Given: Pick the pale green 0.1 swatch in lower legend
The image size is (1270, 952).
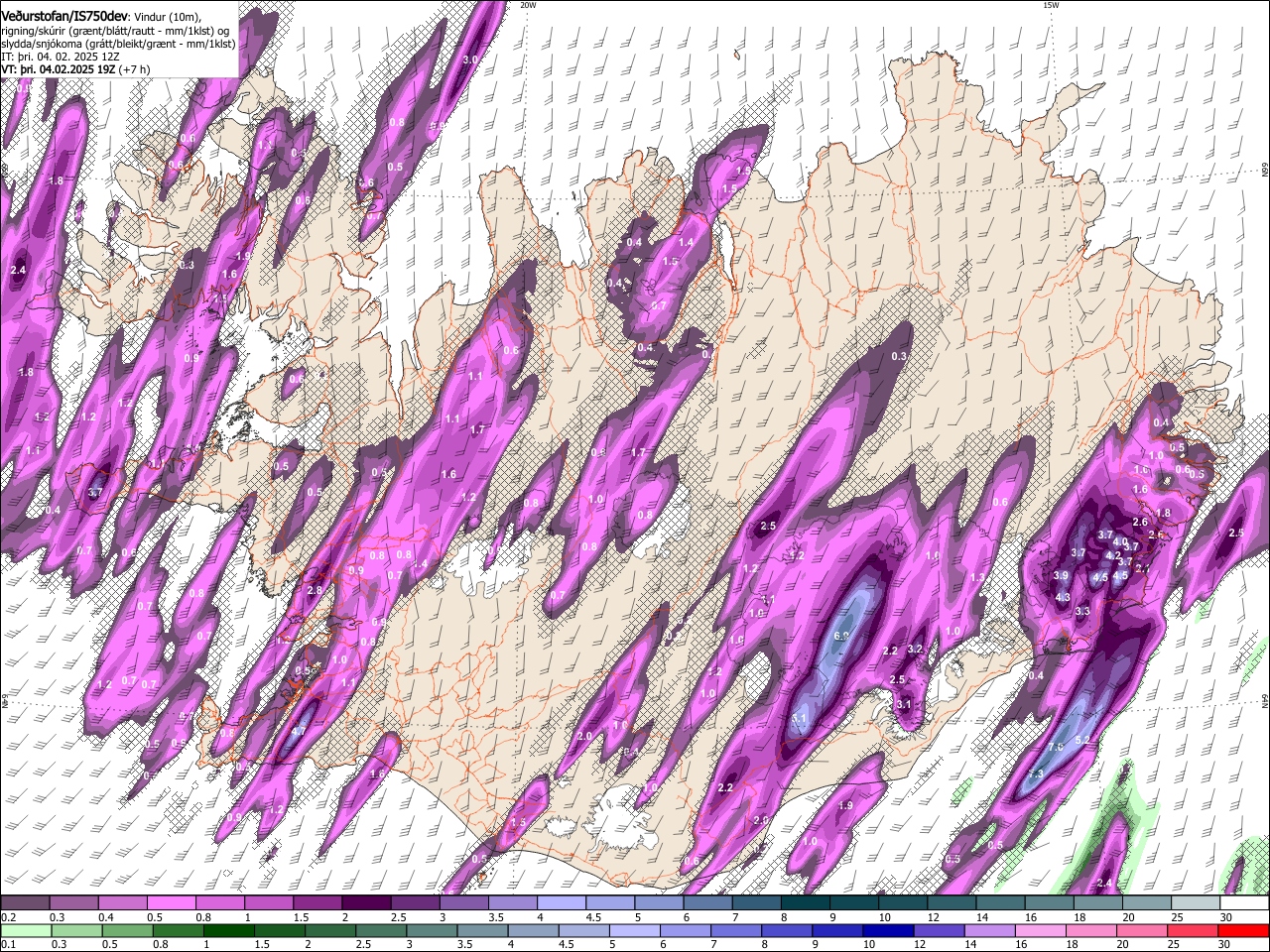Looking at the screenshot, I should (25, 930).
